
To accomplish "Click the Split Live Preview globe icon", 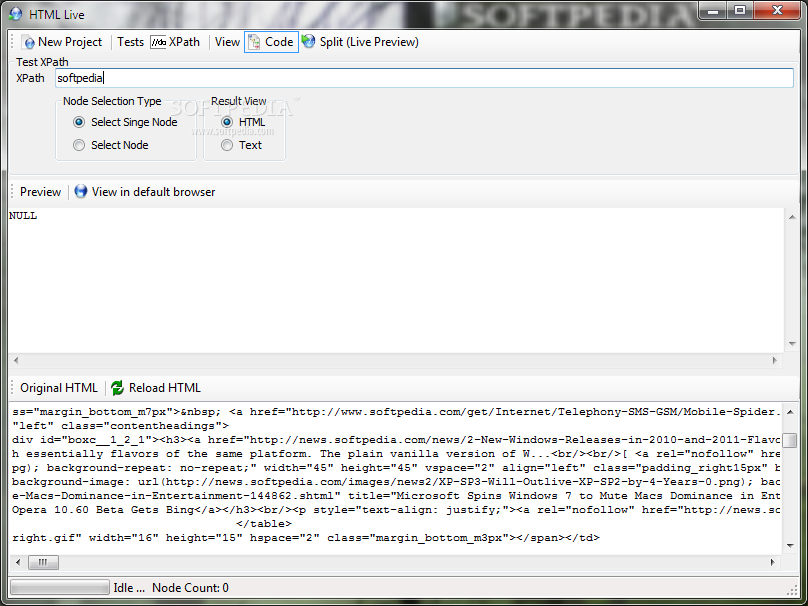I will pos(308,41).
